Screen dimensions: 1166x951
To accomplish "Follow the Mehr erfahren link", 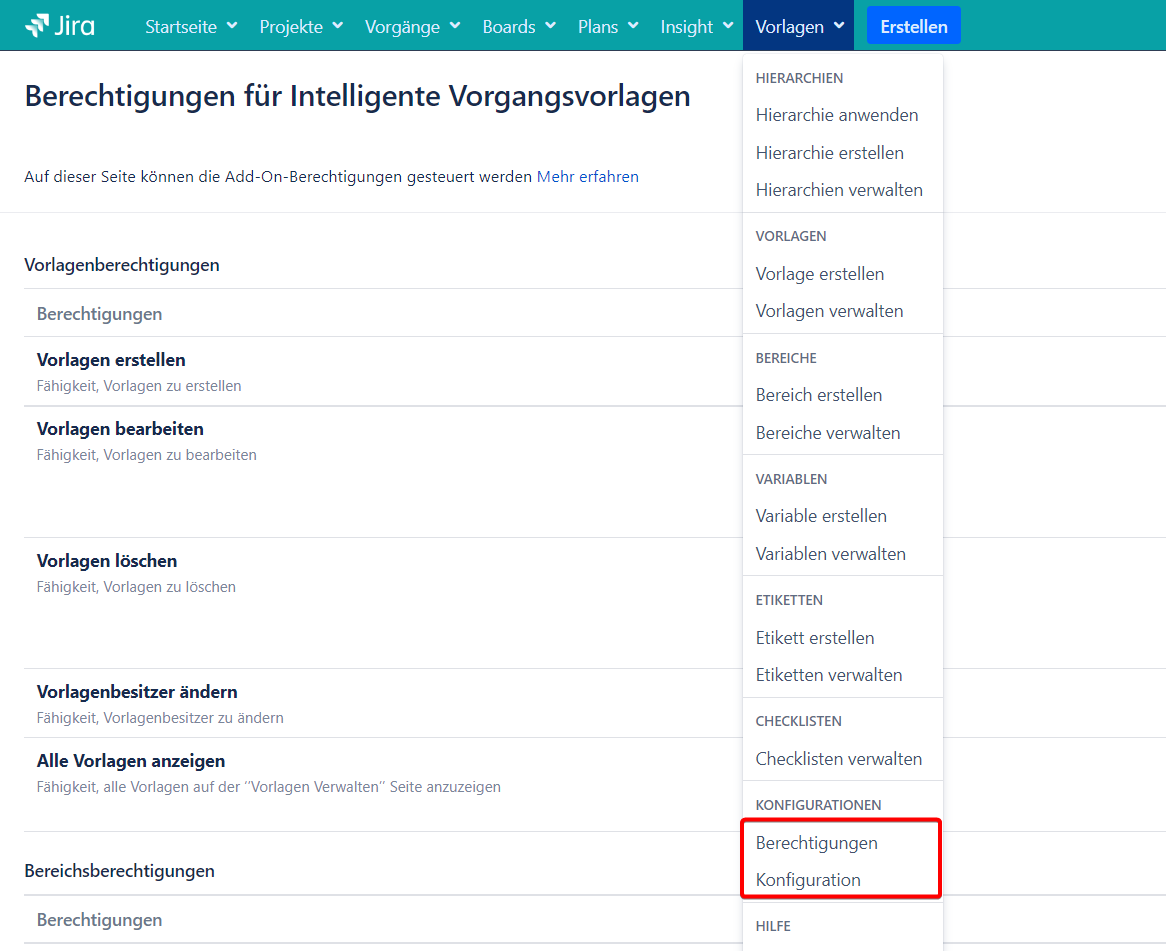I will pos(587,177).
